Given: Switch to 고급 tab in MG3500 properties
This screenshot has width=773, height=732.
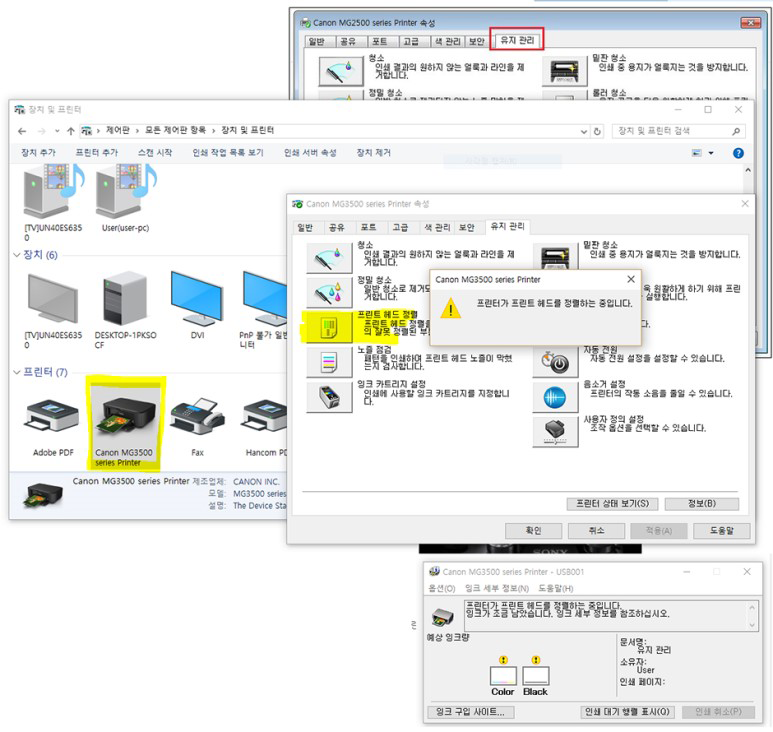Looking at the screenshot, I should point(400,227).
